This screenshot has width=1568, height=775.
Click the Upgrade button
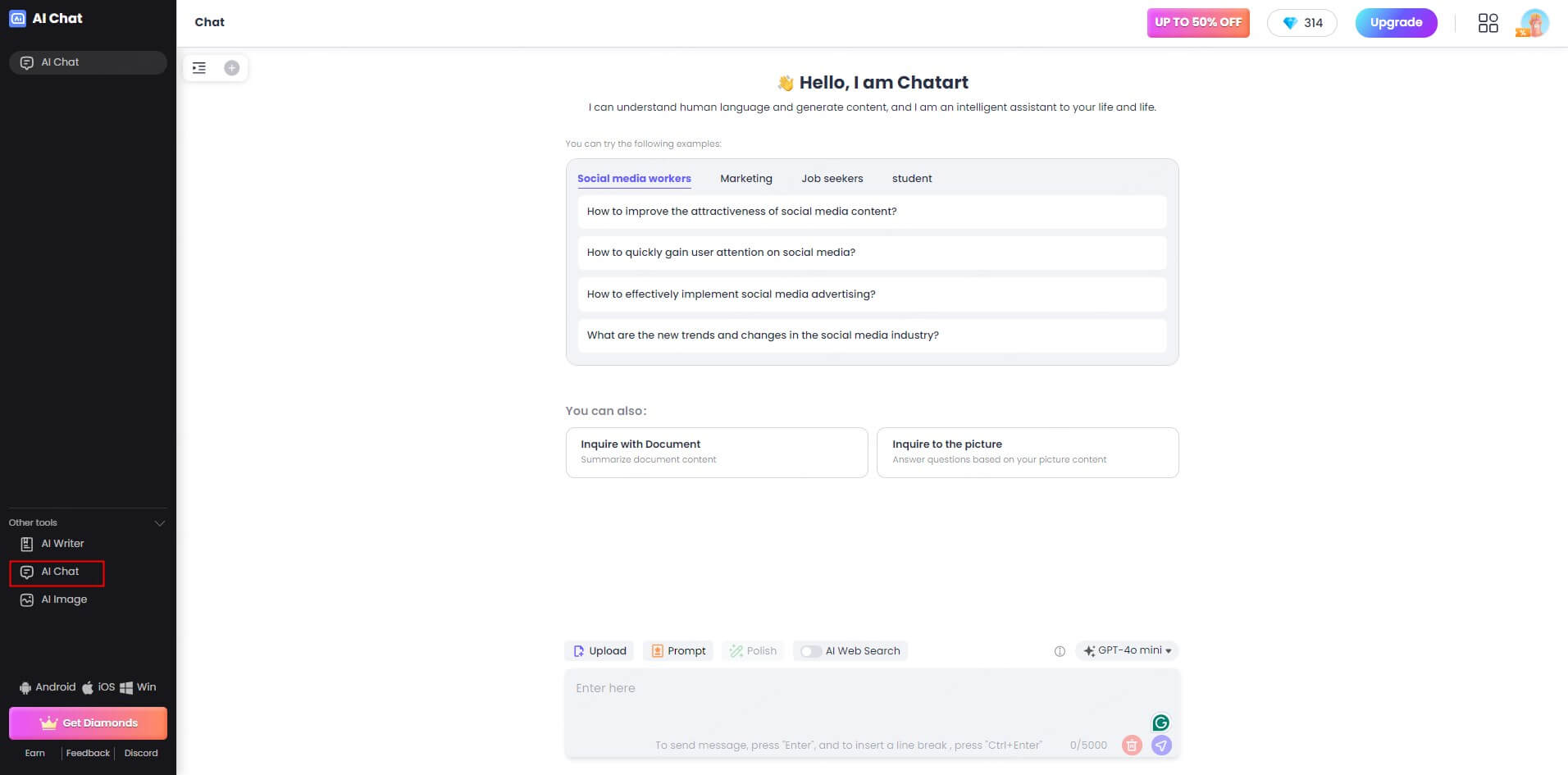pos(1396,23)
